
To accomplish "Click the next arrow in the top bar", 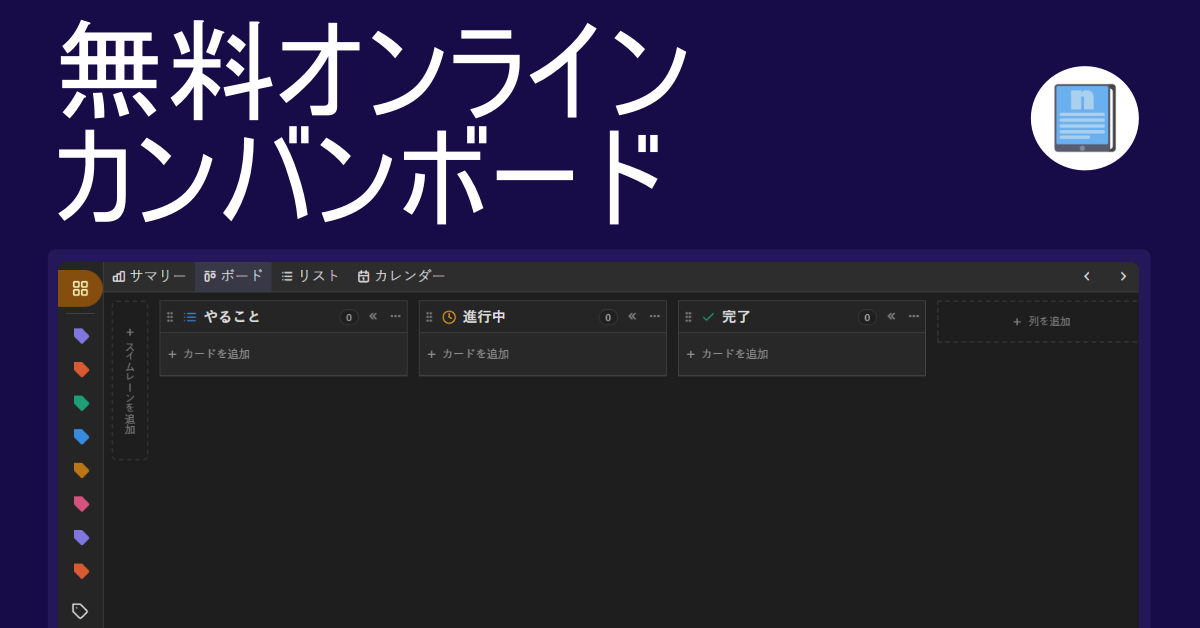I will [1123, 276].
